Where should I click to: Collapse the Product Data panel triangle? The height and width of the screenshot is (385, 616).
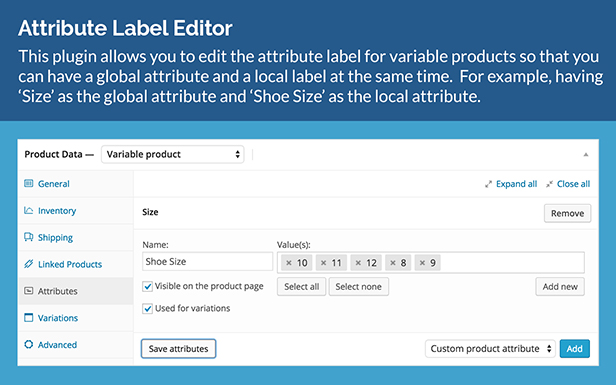[x=586, y=154]
